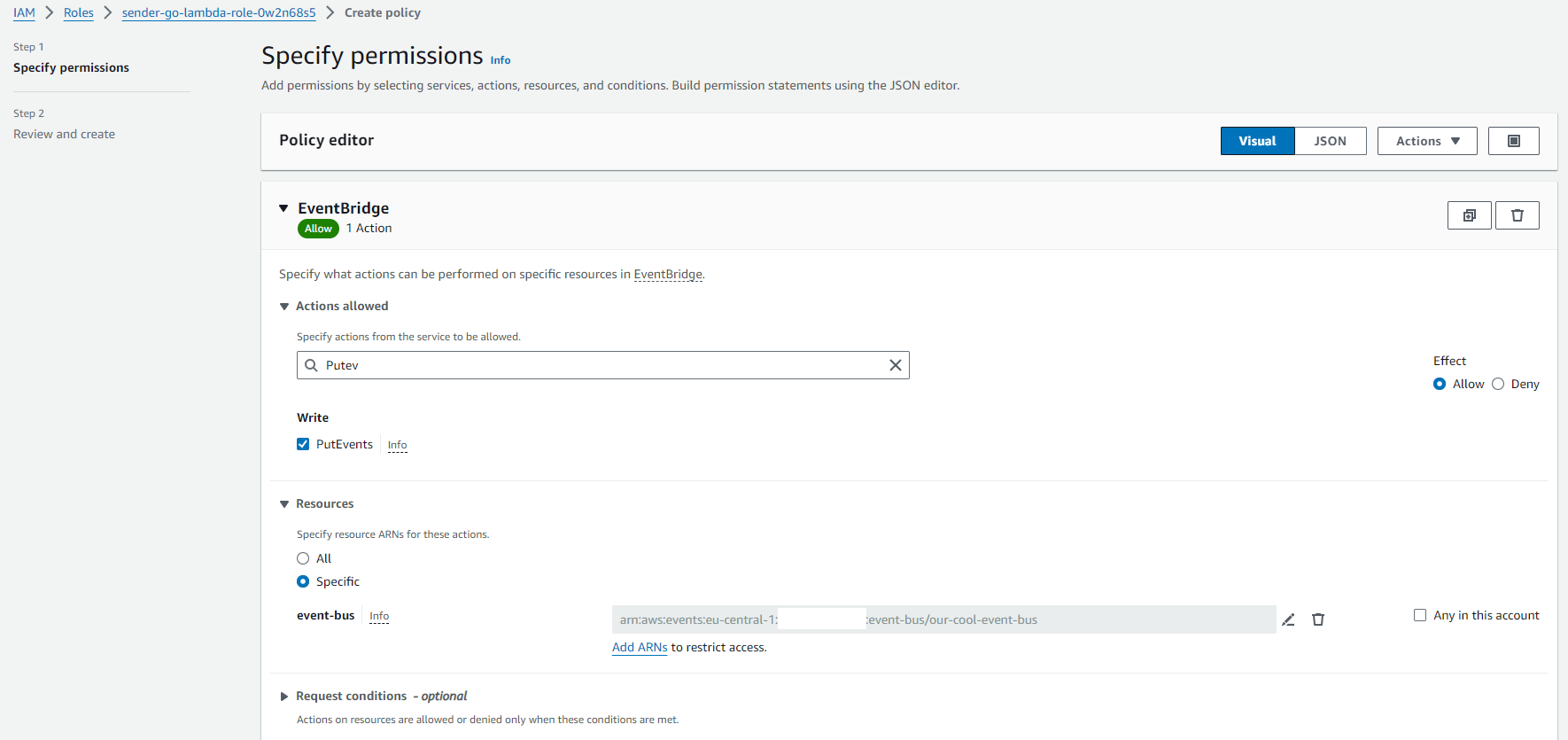The image size is (1568, 740).
Task: Open the Actions dropdown menu
Action: 1427,141
